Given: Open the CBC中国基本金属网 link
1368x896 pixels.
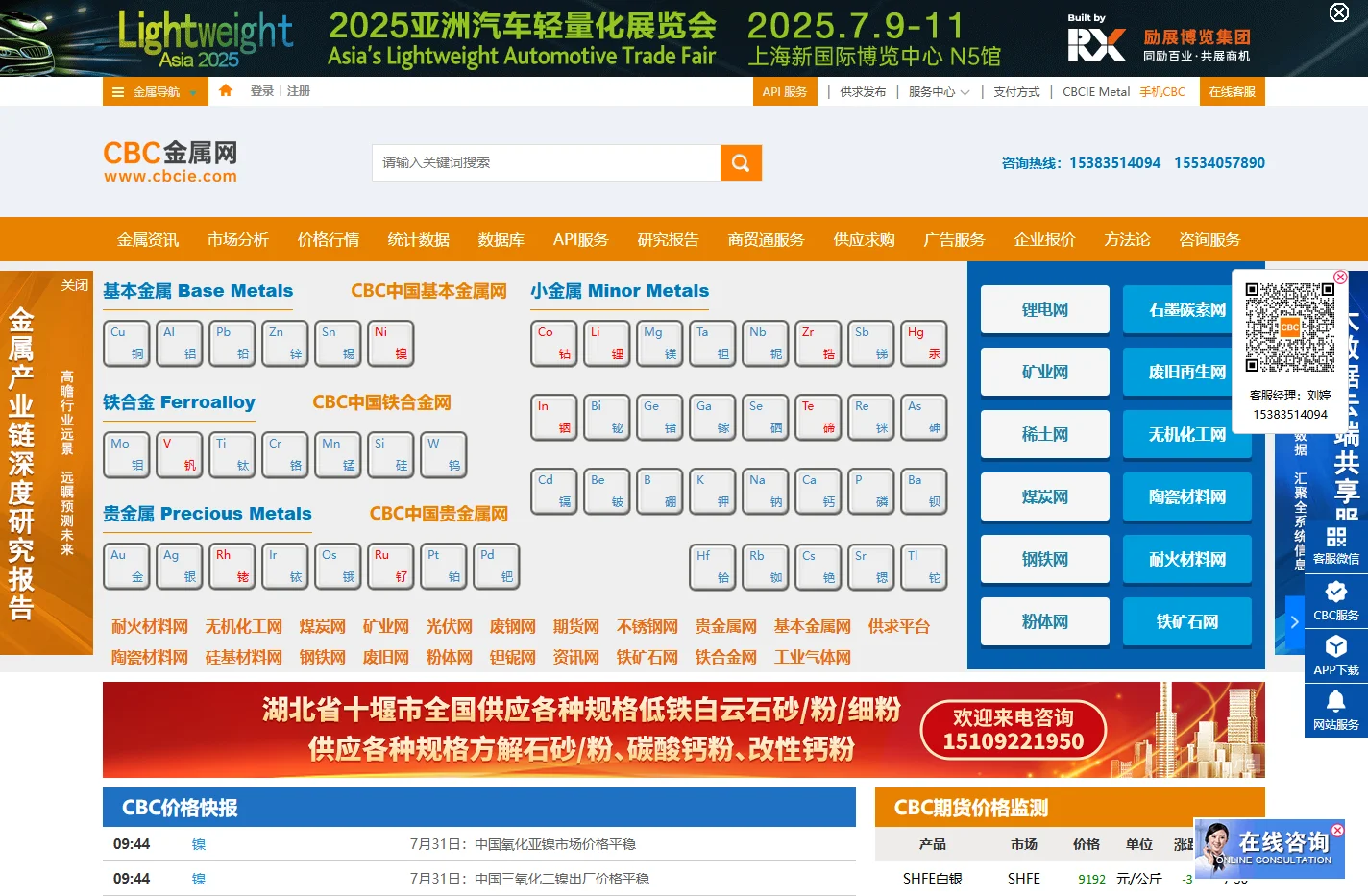Looking at the screenshot, I should point(428,291).
